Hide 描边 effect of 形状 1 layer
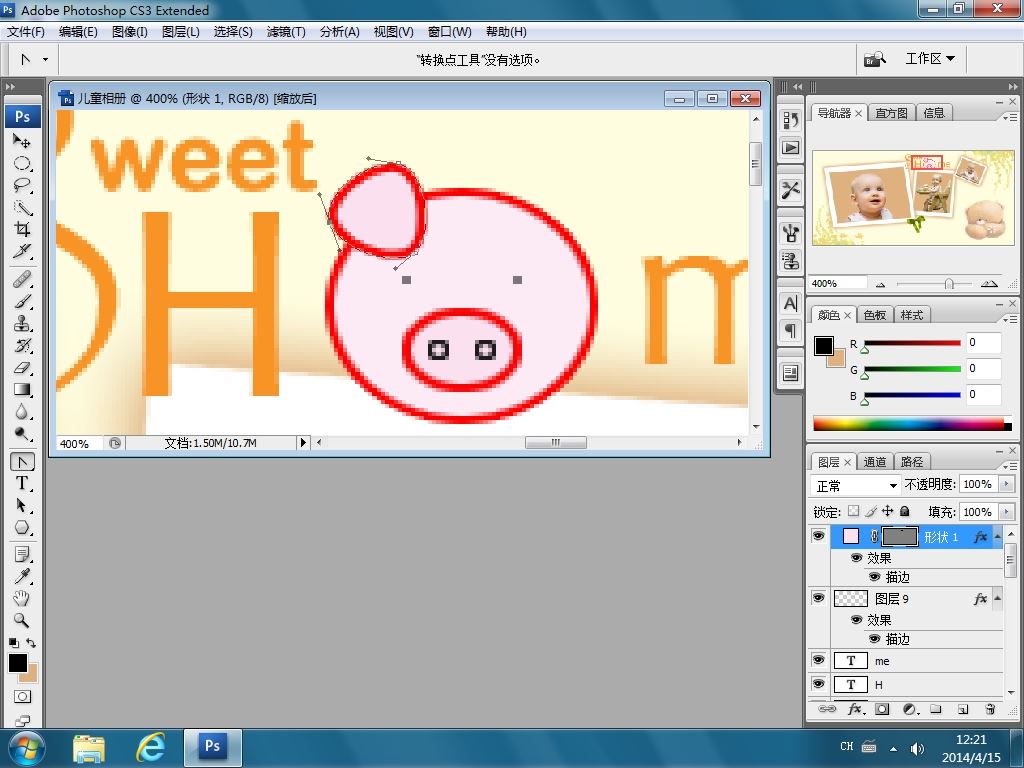 875,577
